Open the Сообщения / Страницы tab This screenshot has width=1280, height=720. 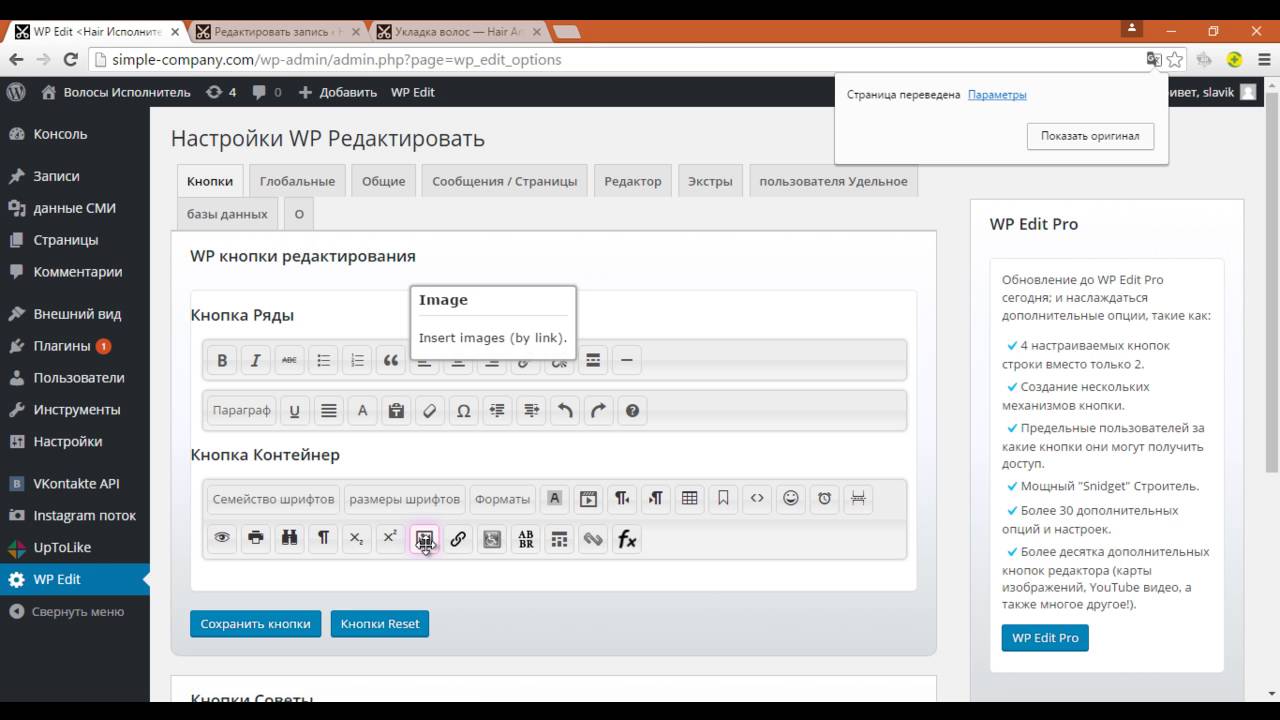[x=505, y=181]
